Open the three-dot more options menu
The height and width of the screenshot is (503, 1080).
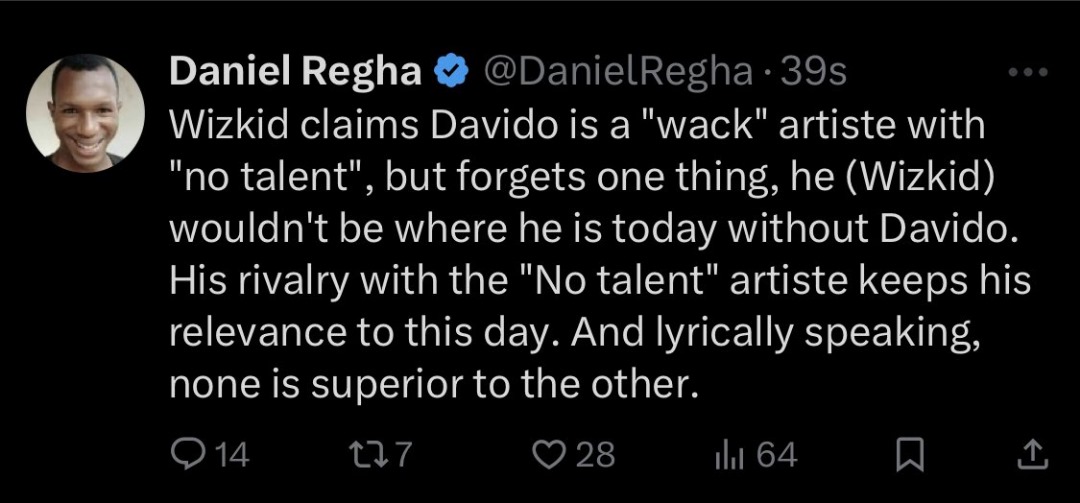coord(1028,72)
